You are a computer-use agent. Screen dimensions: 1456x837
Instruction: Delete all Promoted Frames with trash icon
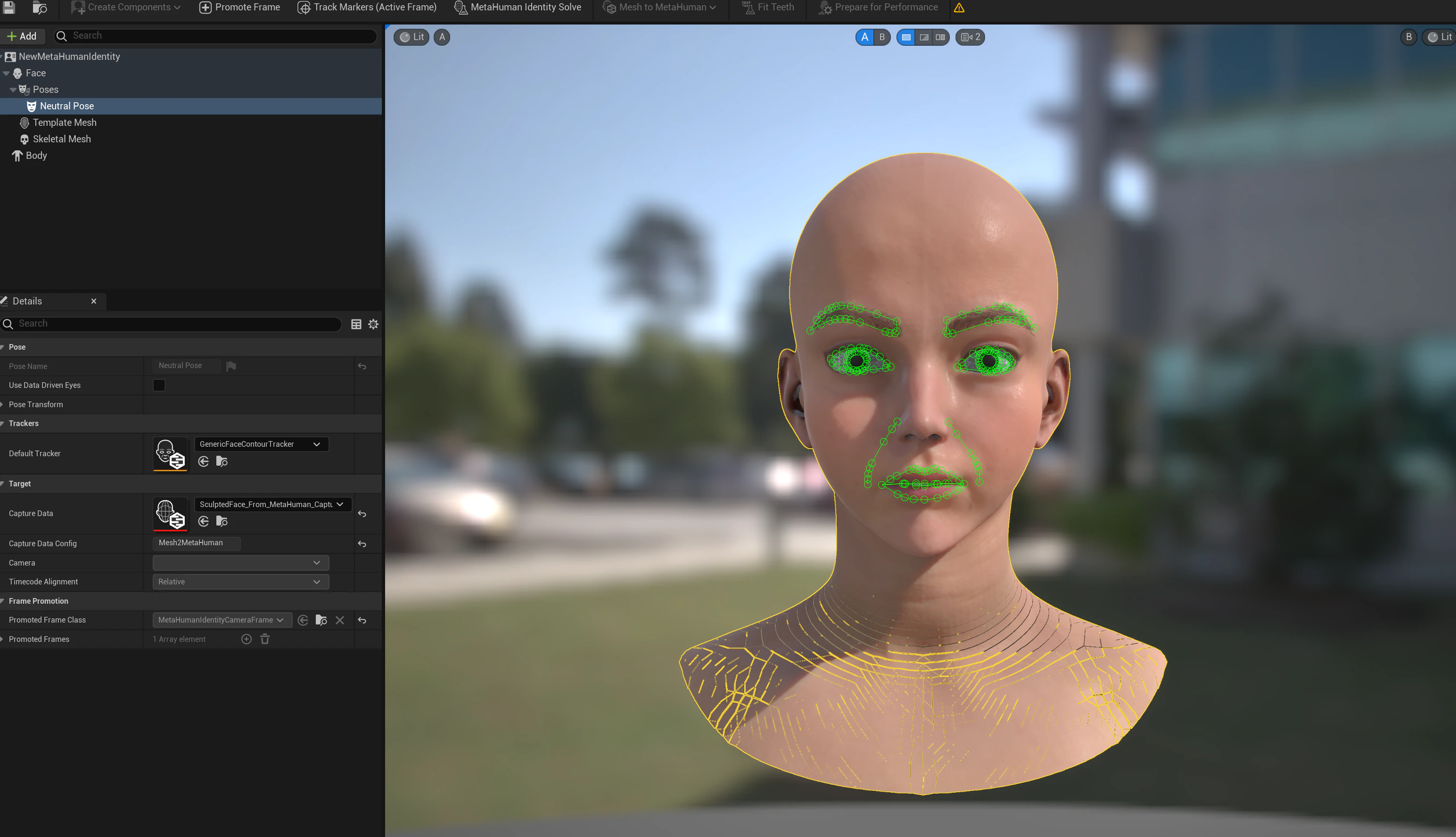[x=265, y=639]
